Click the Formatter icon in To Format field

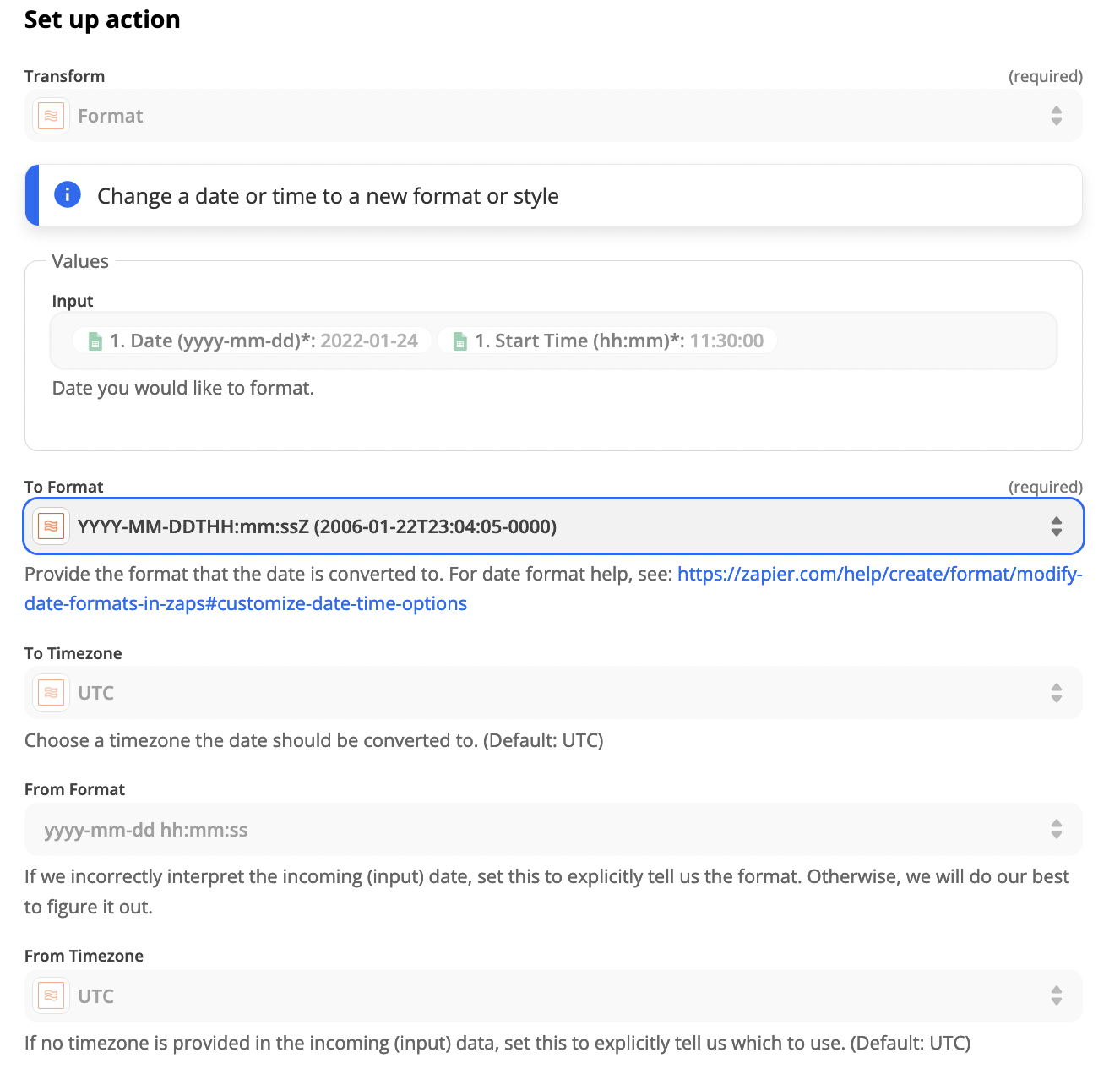pos(51,526)
